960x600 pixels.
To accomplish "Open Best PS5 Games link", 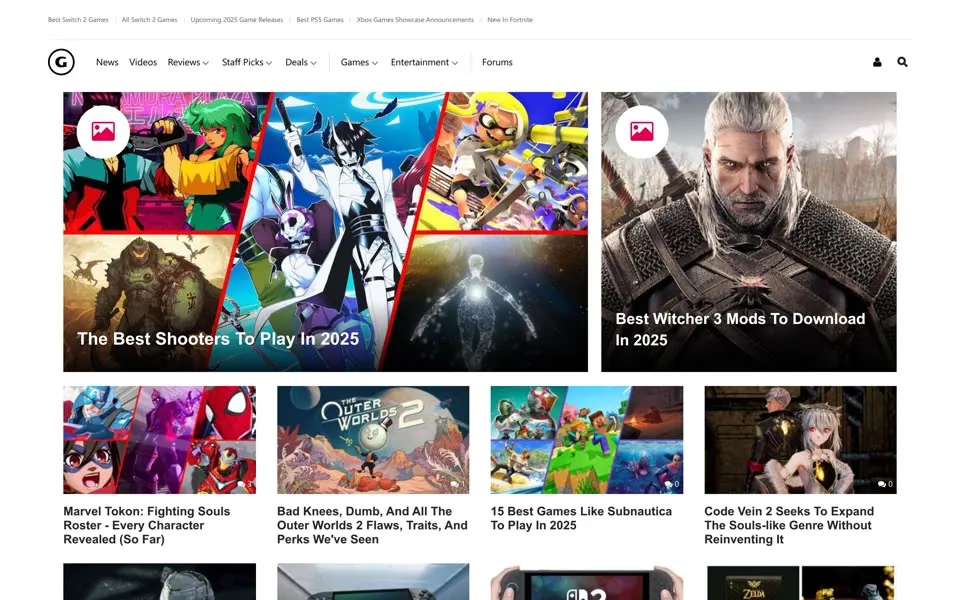I will click(320, 20).
